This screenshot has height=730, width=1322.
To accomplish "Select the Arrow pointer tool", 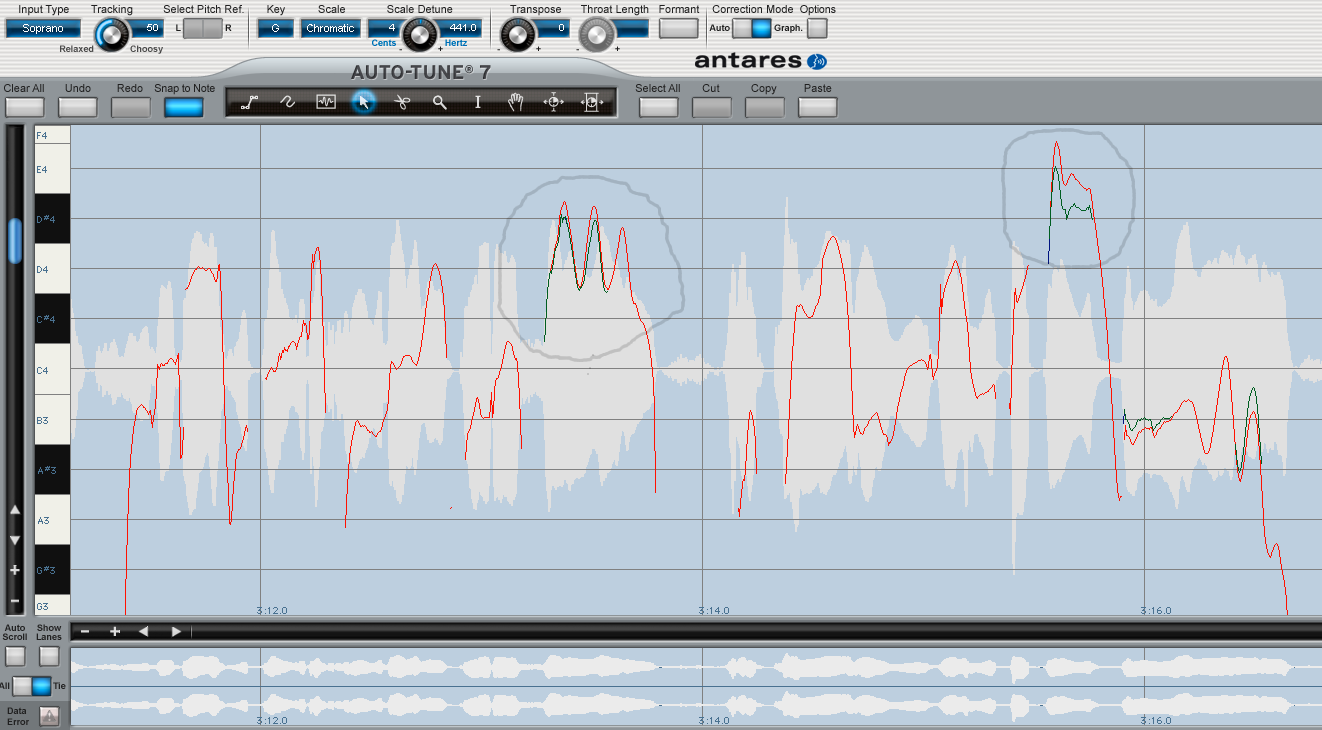I will (x=364, y=102).
